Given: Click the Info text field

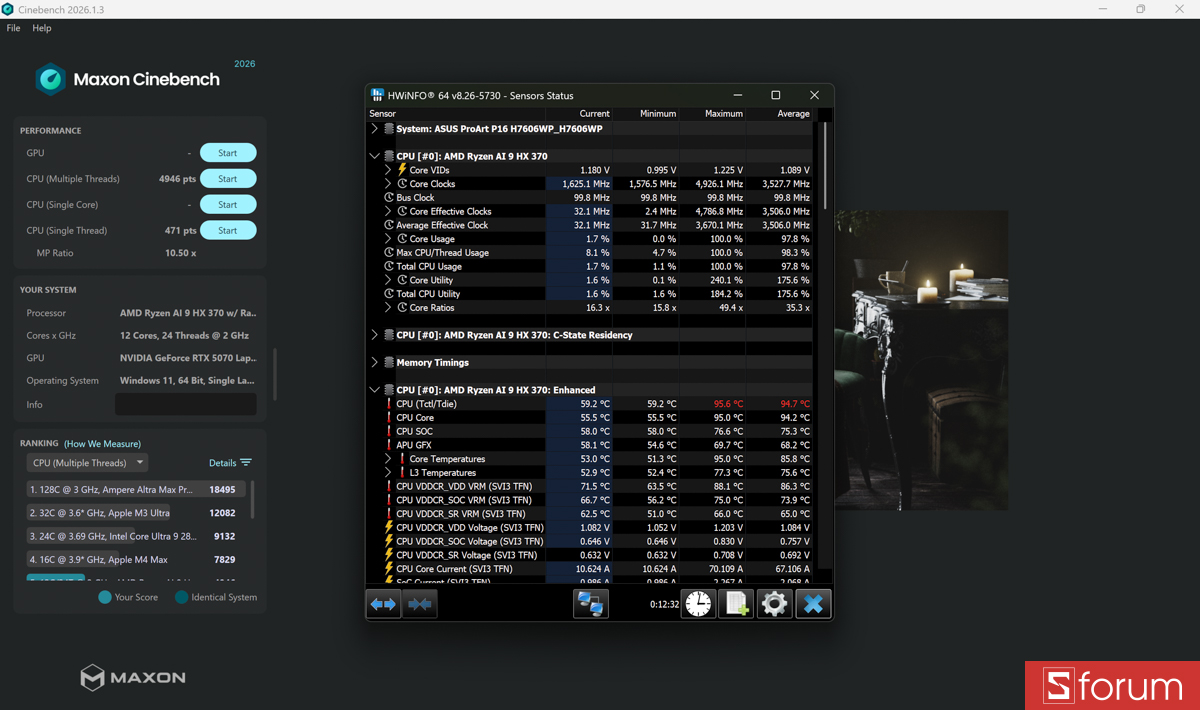Looking at the screenshot, I should pos(186,405).
